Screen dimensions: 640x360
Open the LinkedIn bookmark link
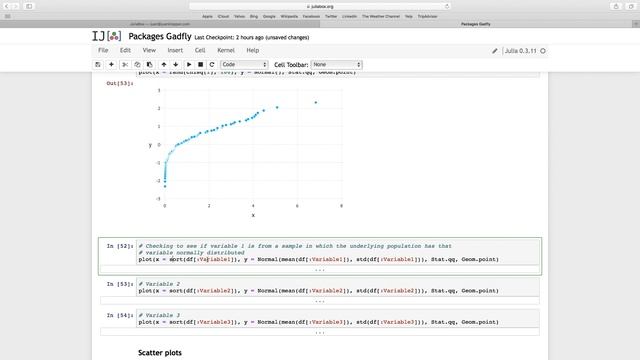(349, 16)
